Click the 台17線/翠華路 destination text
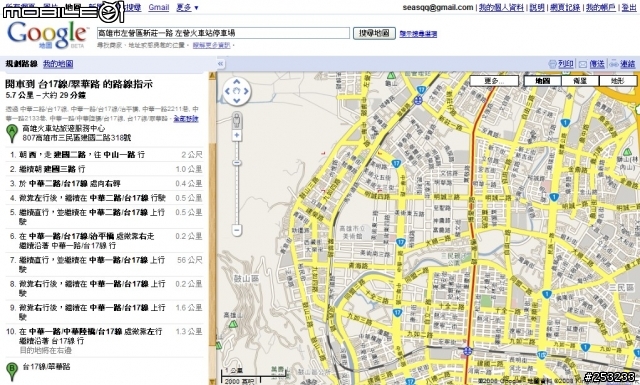Image resolution: width=640 pixels, height=385 pixels. [x=46, y=367]
